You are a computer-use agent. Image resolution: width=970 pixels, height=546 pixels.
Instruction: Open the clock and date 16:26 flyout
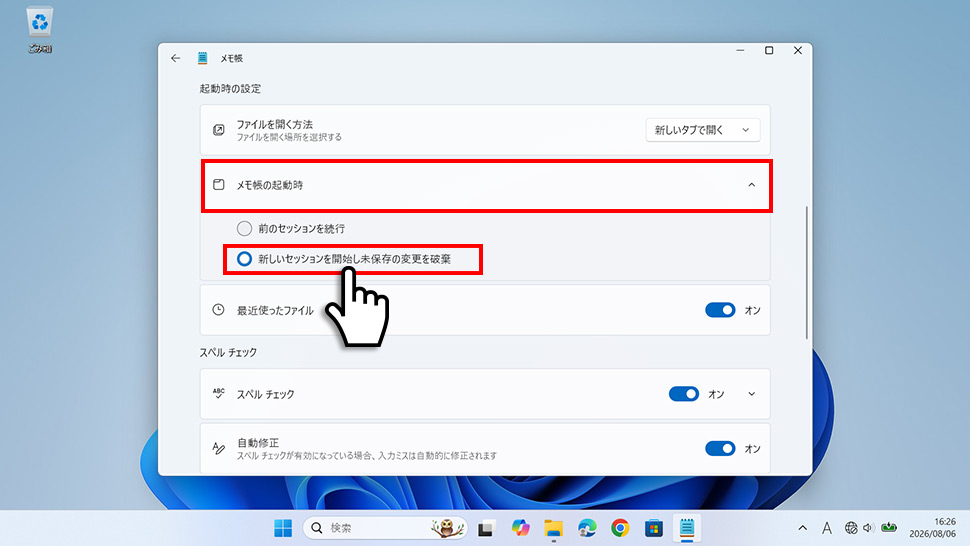click(932, 528)
